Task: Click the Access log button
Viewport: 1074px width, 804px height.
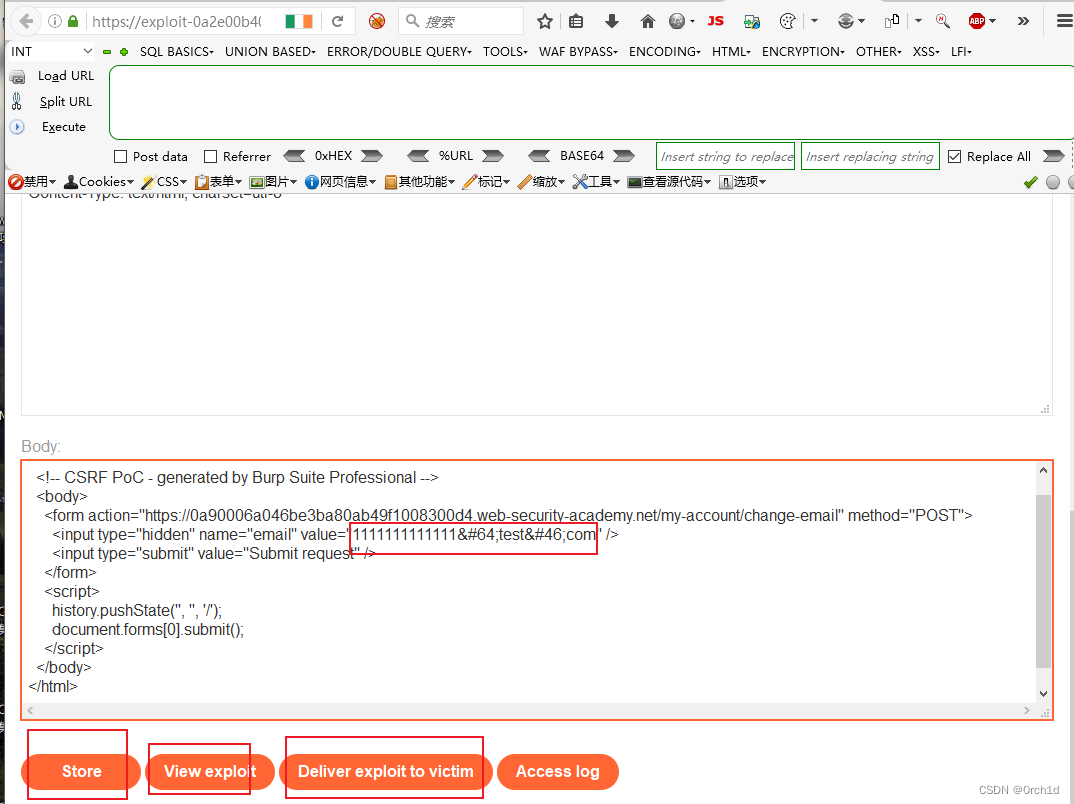Action: pyautogui.click(x=558, y=772)
